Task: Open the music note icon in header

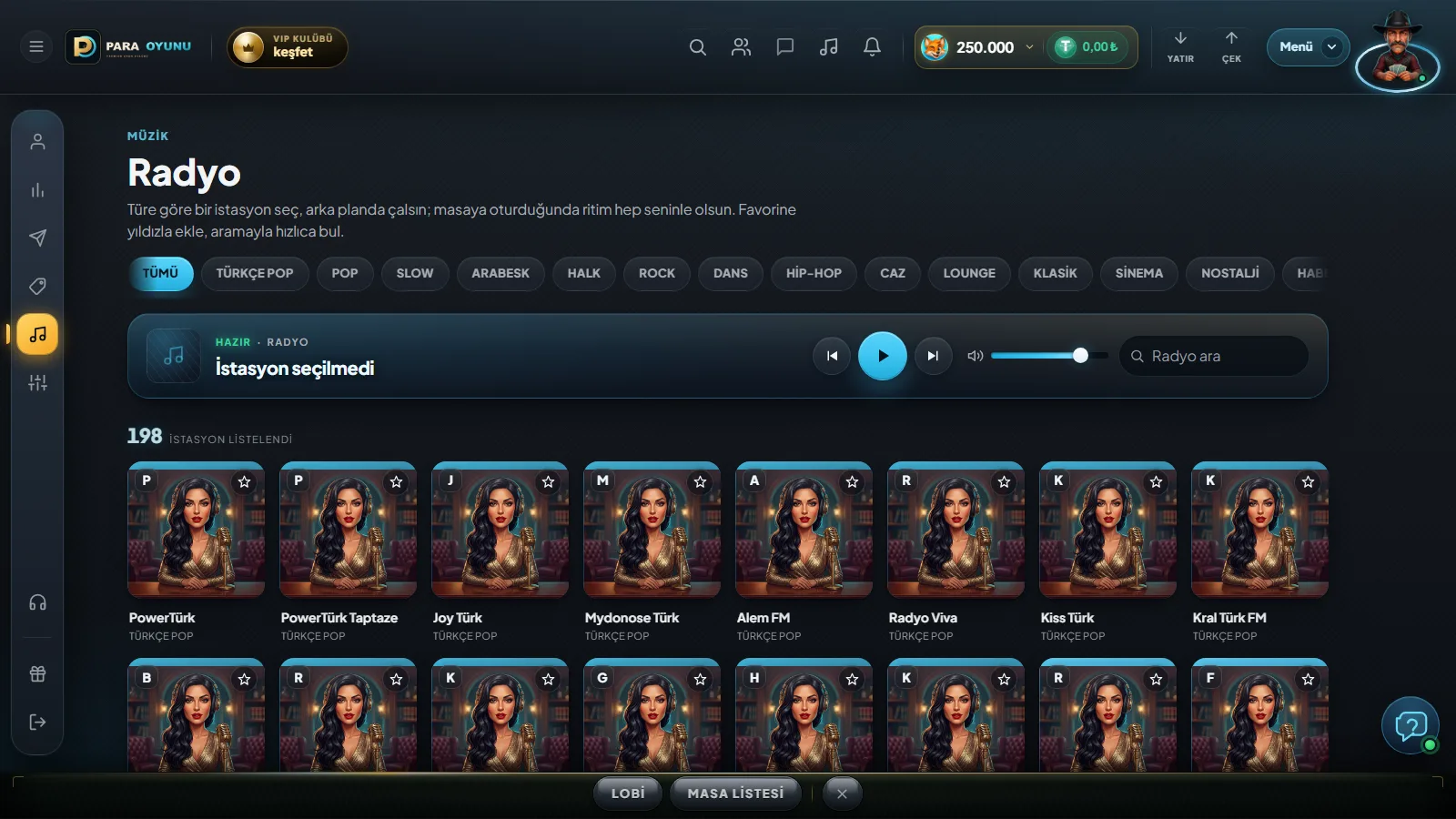Action: click(829, 46)
